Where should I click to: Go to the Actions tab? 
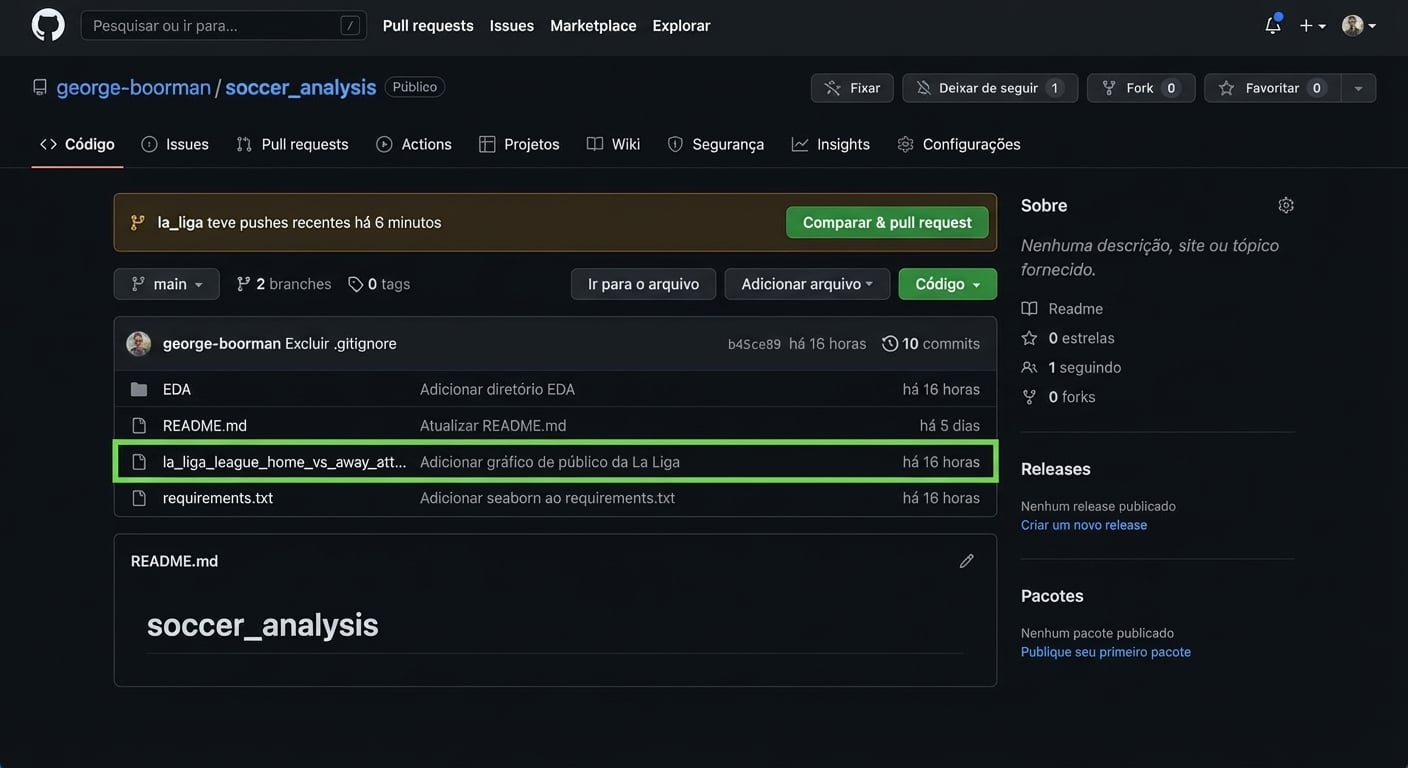pos(414,144)
